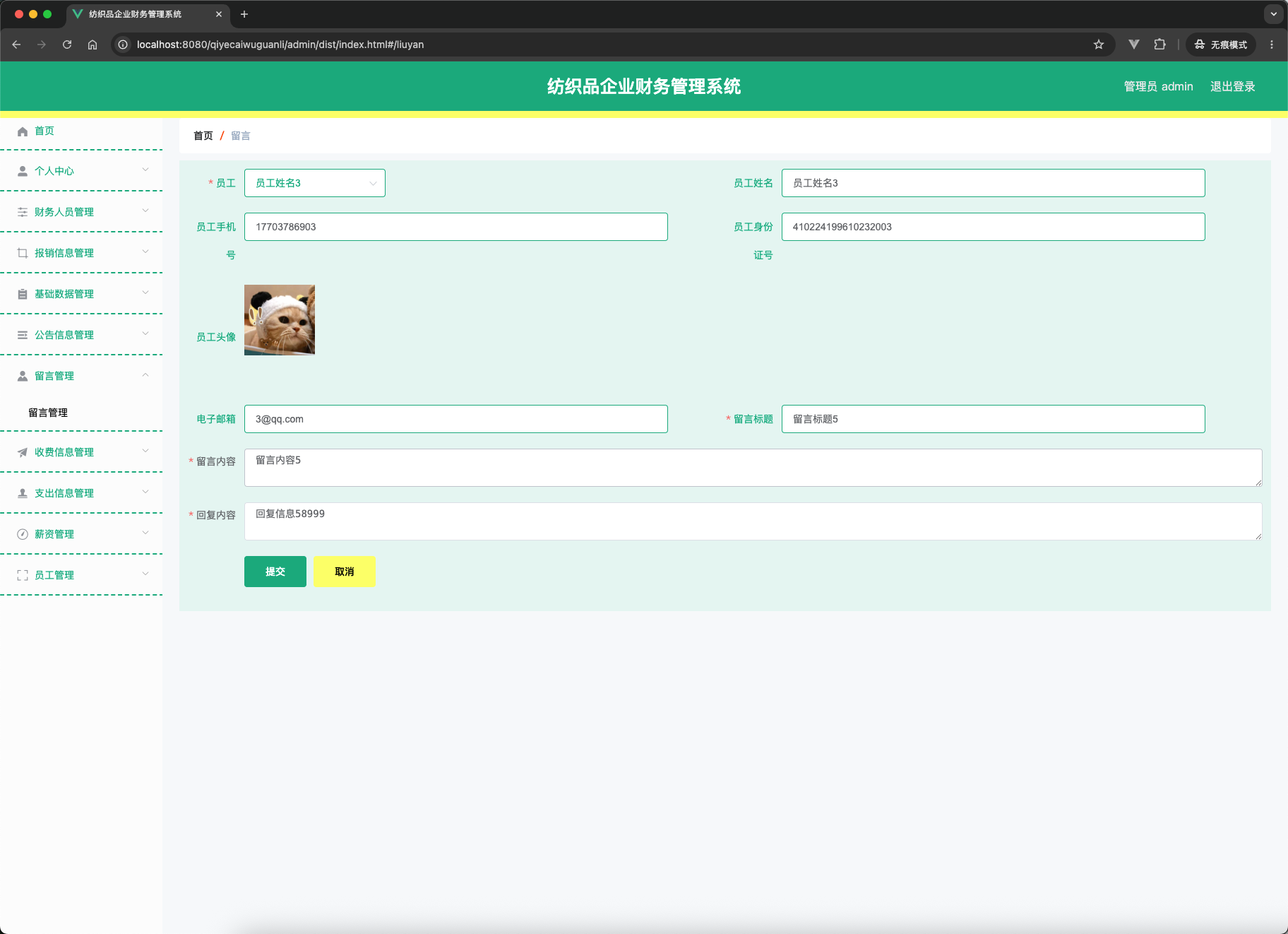
Task: Click 首页 in the breadcrumb
Action: click(203, 136)
